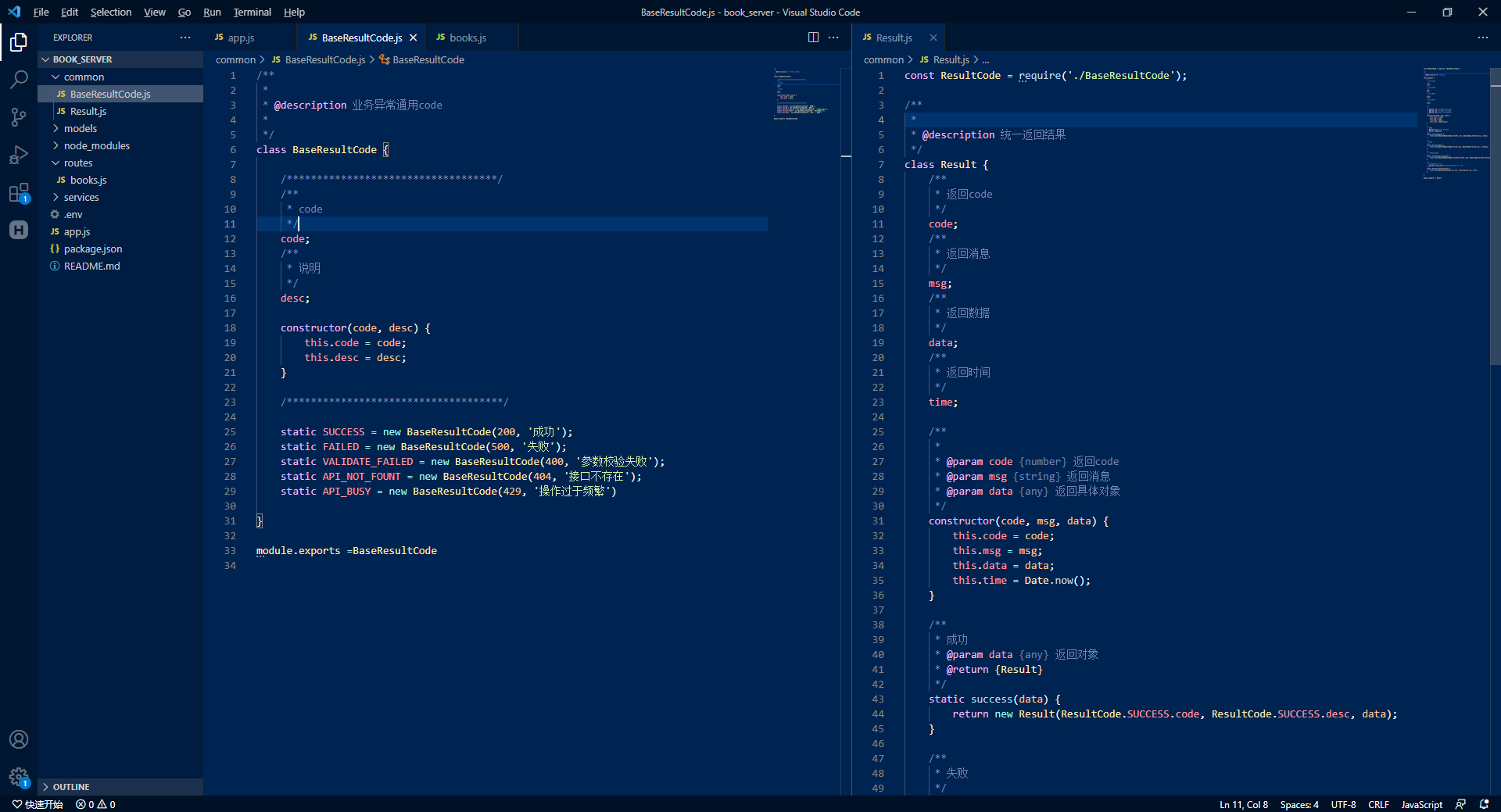The width and height of the screenshot is (1501, 812).
Task: Open books.js under routes folder
Action: (x=120, y=180)
